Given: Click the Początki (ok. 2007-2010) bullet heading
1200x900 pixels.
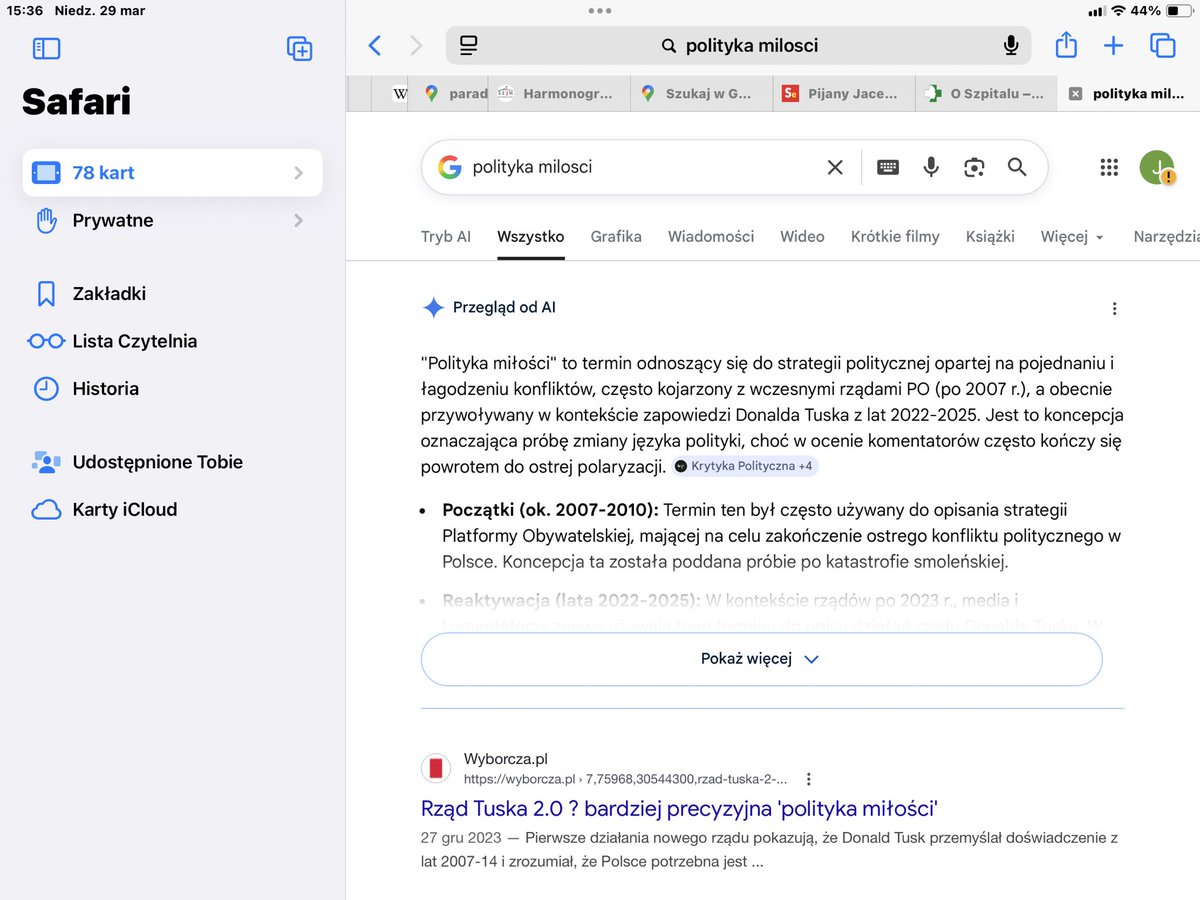Looking at the screenshot, I should click(550, 510).
